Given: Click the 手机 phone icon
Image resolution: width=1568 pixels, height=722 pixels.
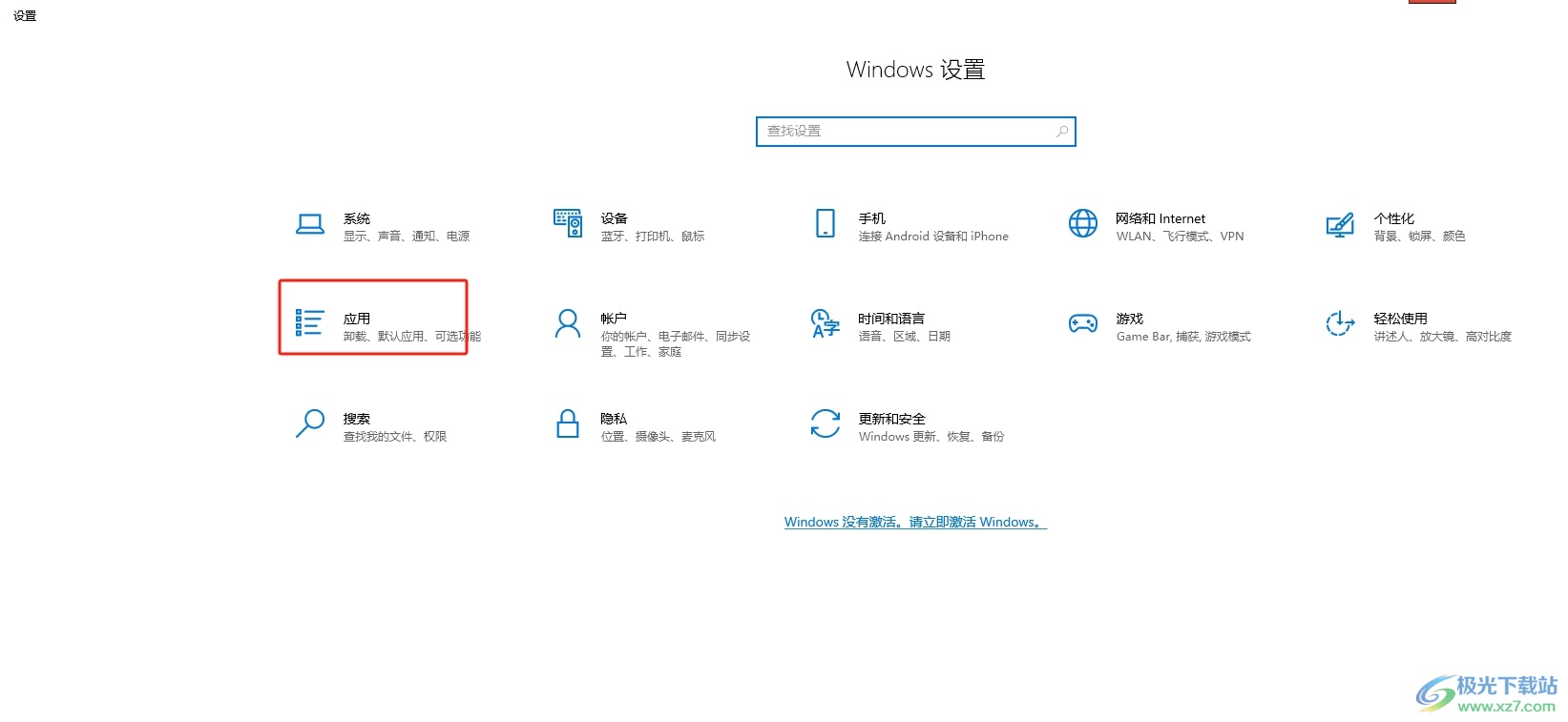Looking at the screenshot, I should click(x=826, y=223).
